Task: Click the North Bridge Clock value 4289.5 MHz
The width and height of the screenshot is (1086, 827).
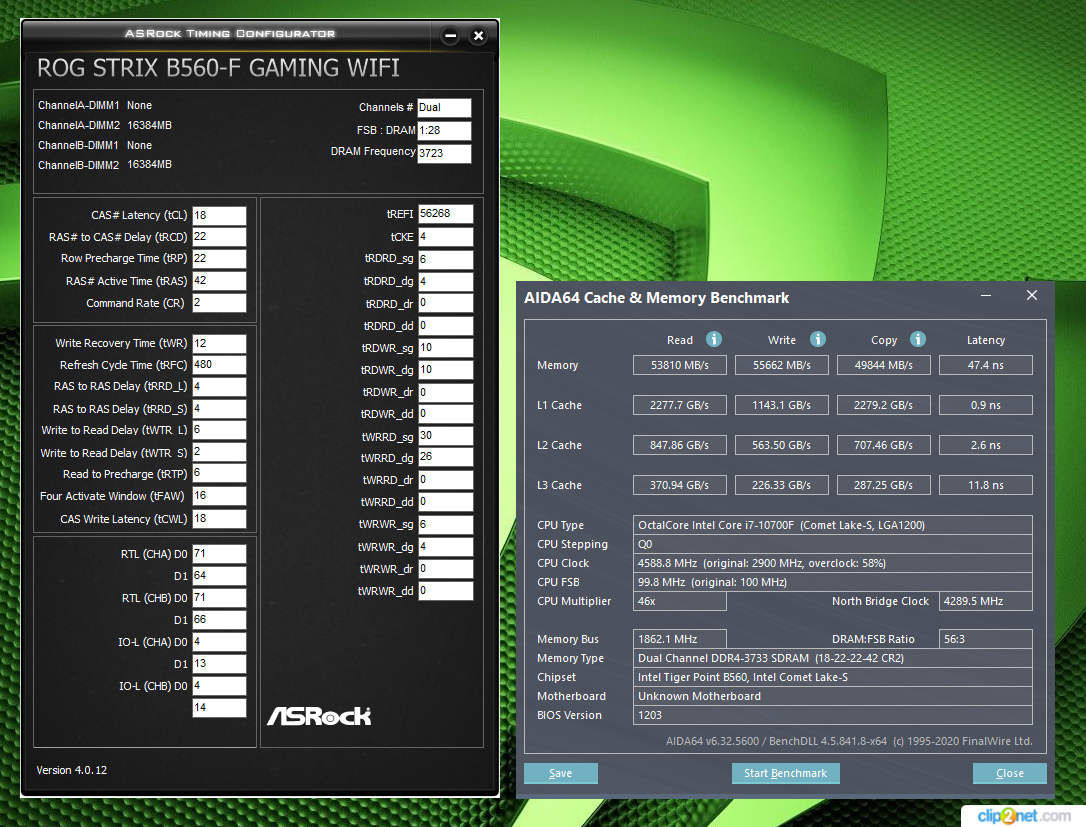Action: tap(986, 601)
